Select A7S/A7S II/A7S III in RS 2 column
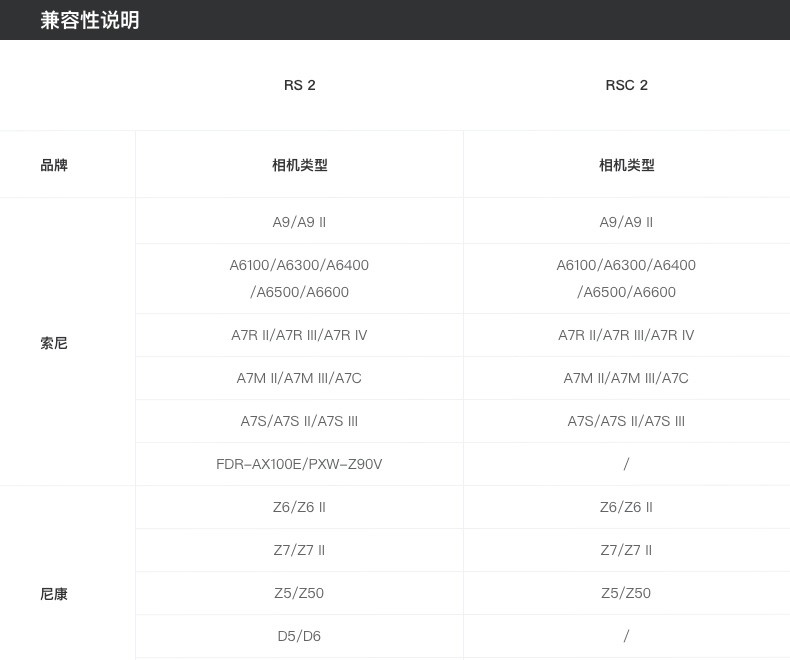Screen dimensions: 790x660 click(299, 421)
